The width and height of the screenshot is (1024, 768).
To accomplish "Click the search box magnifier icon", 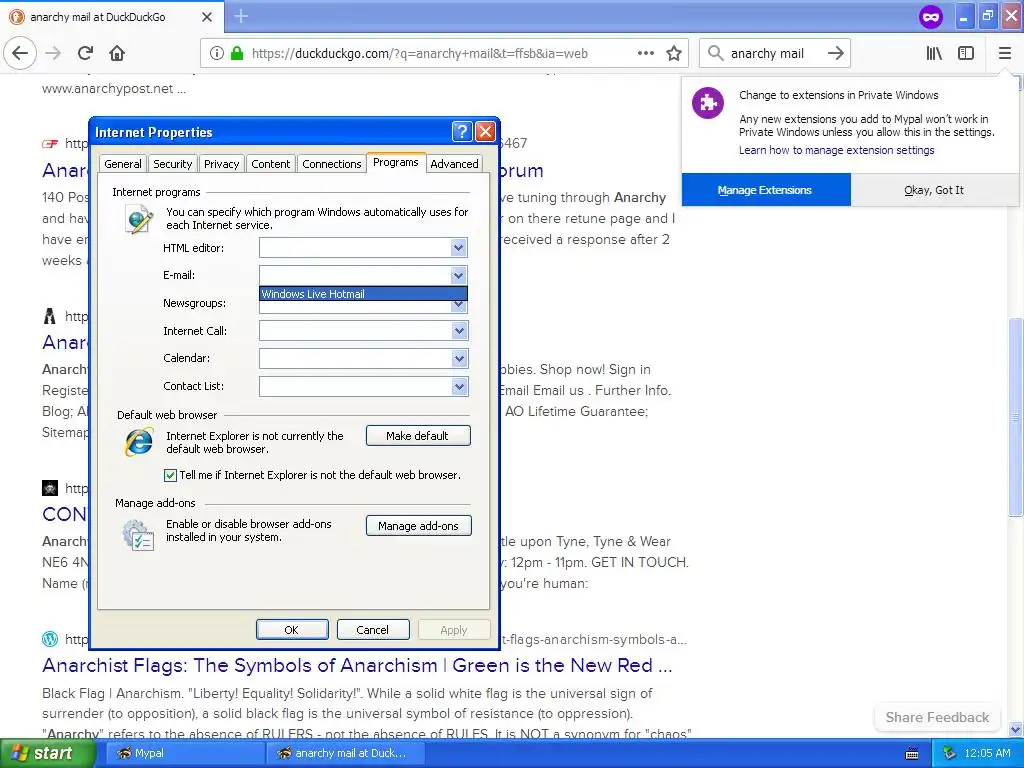I will click(716, 53).
